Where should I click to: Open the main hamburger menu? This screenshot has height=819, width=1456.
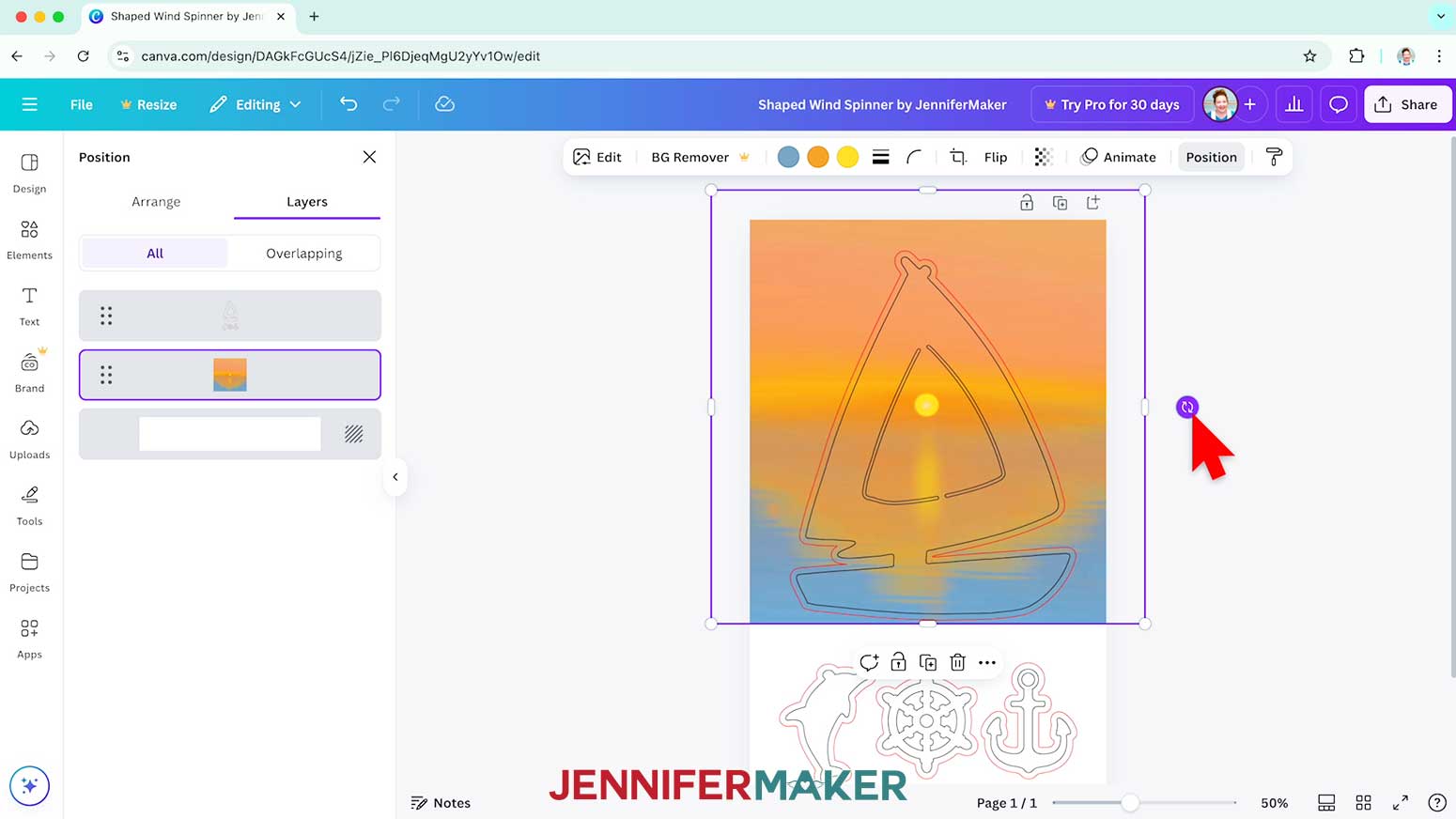30,104
